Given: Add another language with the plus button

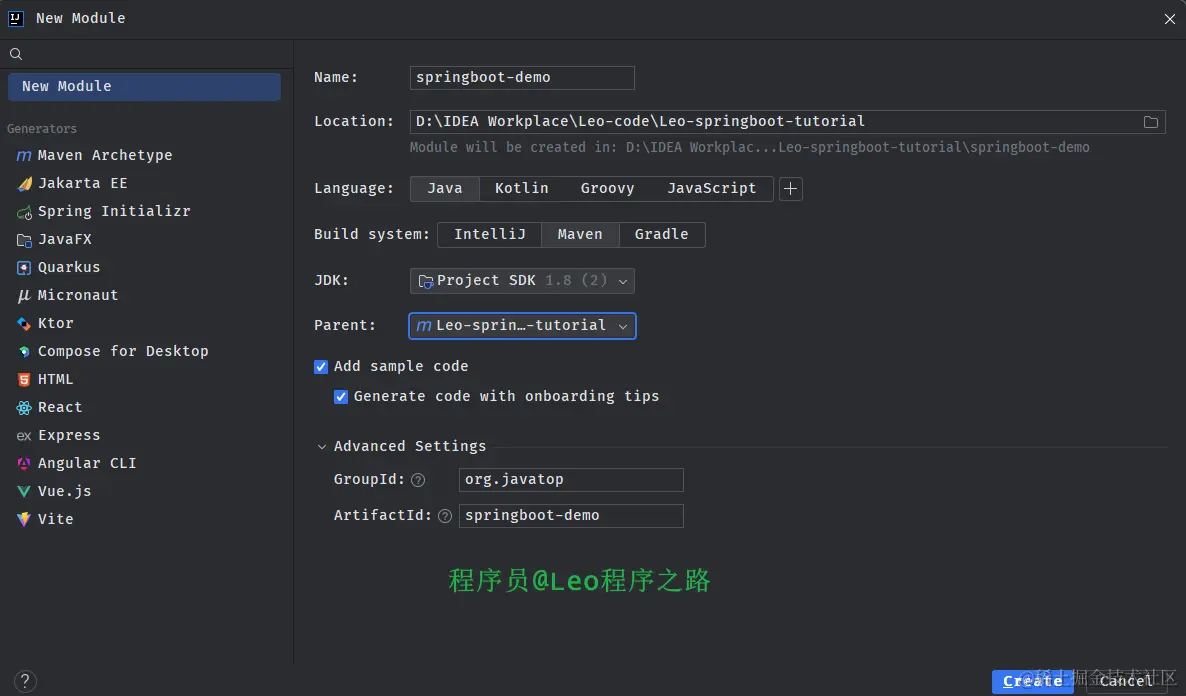Looking at the screenshot, I should pos(790,189).
